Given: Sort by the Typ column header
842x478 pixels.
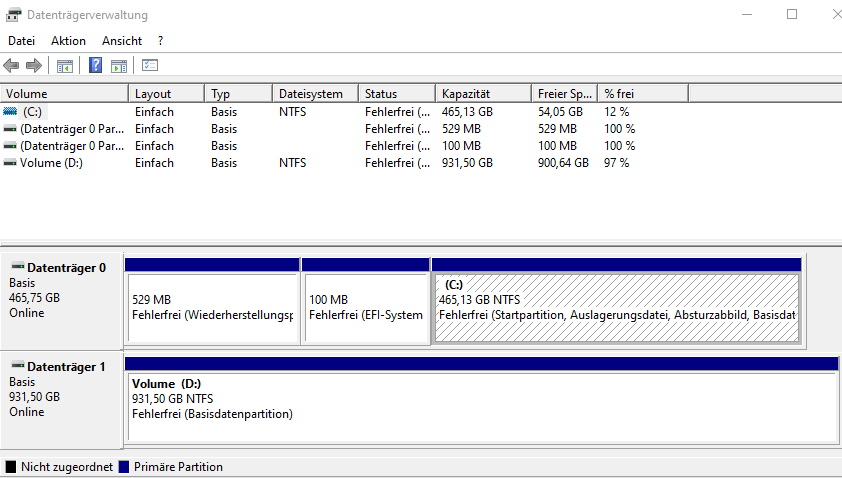Looking at the screenshot, I should click(238, 93).
